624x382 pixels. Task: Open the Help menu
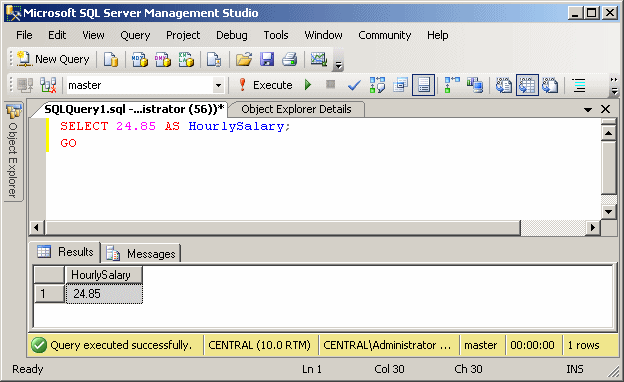click(x=438, y=35)
